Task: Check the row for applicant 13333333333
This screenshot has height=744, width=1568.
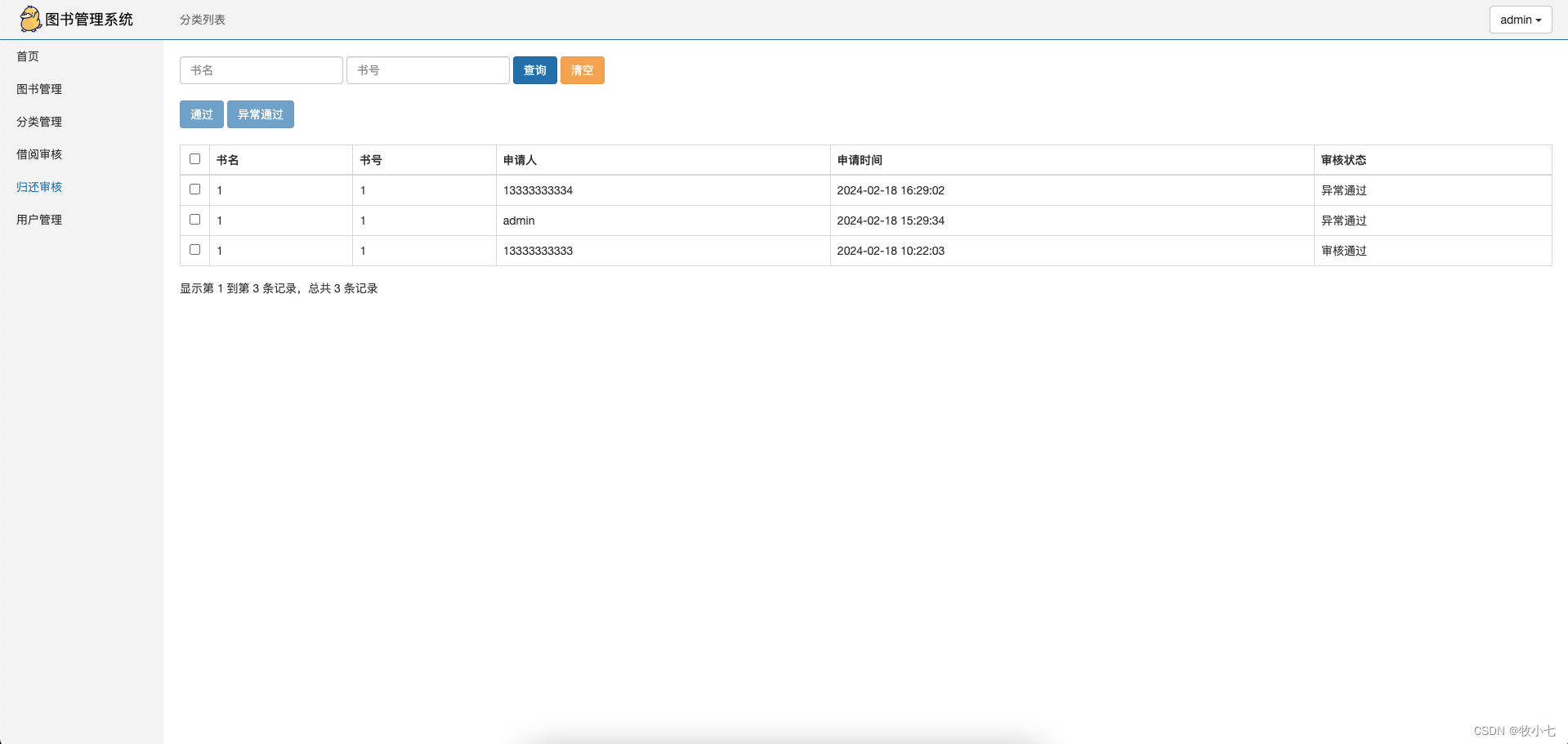Action: pos(194,250)
